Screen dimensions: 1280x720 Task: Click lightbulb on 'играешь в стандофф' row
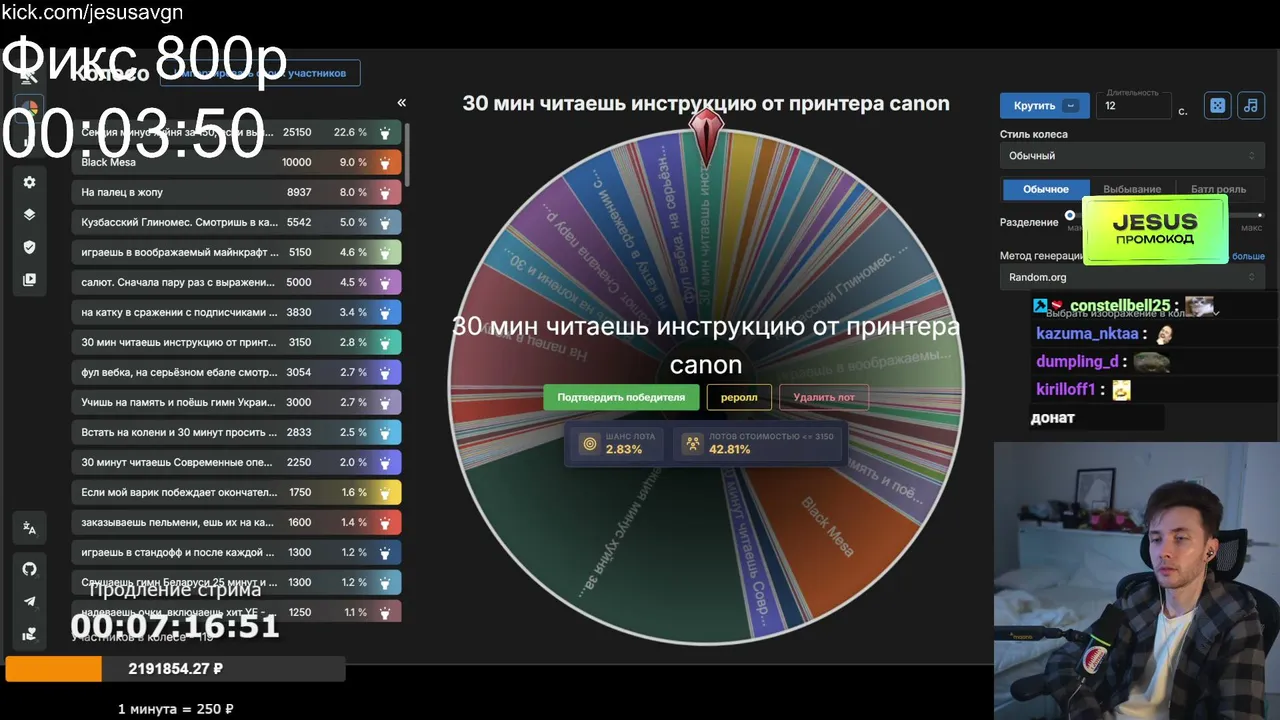pos(385,552)
